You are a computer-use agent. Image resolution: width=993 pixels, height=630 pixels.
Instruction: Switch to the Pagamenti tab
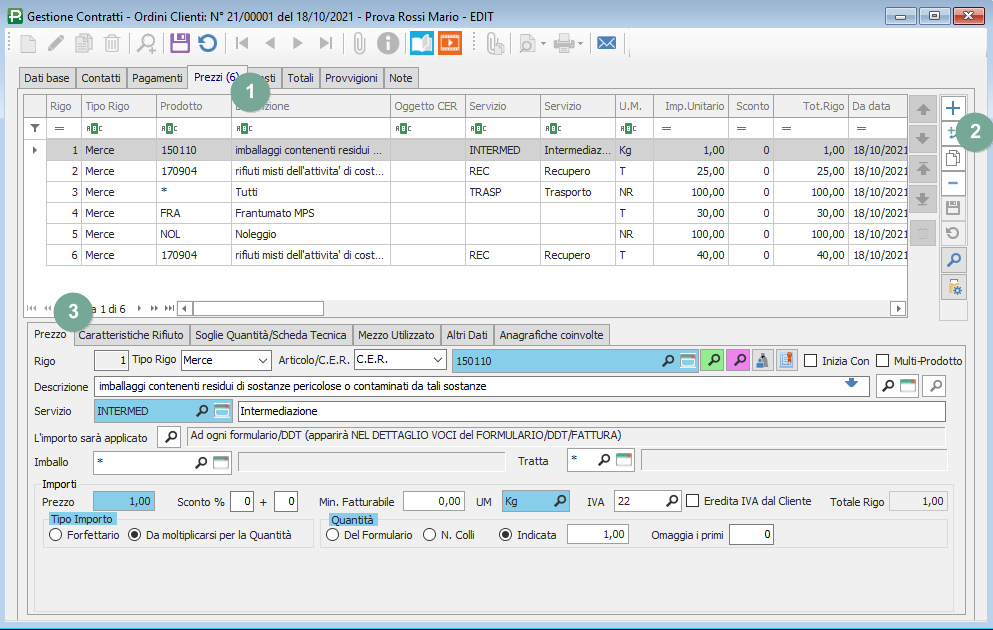point(157,78)
